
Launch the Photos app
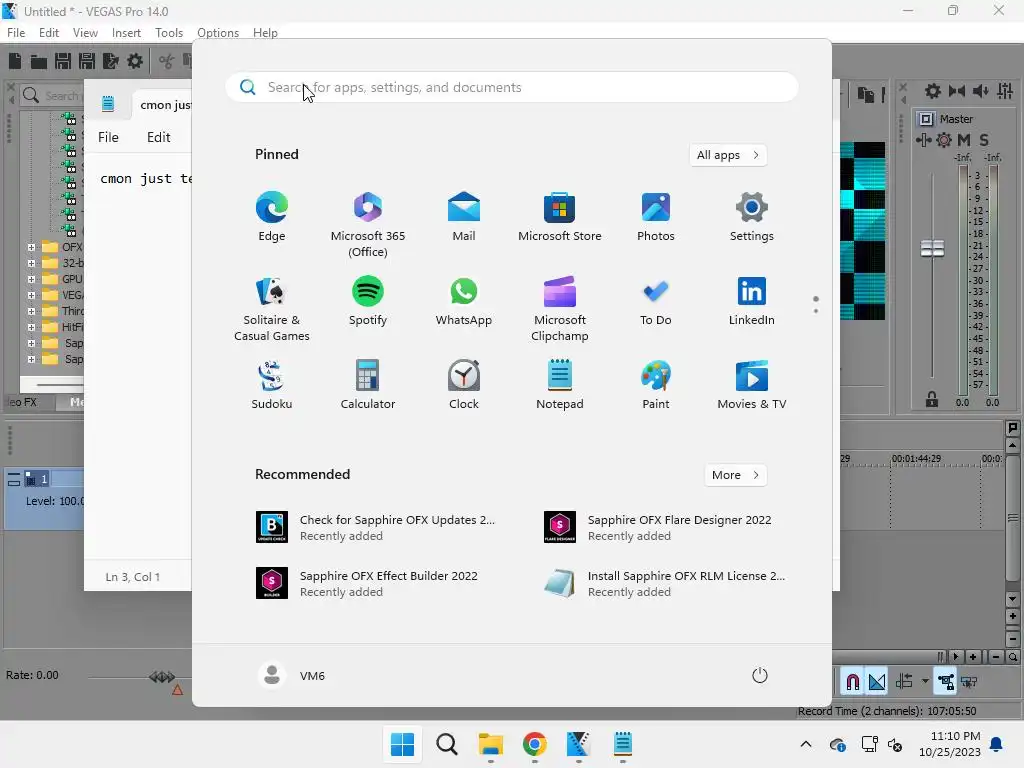tap(656, 217)
